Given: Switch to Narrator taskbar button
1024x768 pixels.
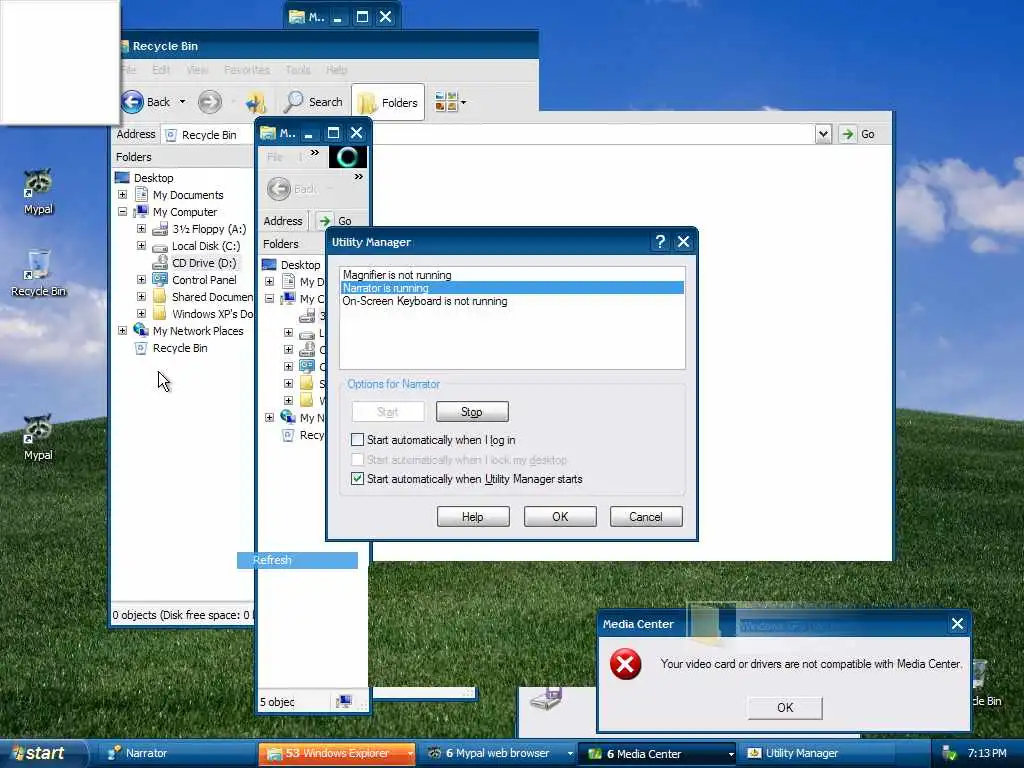Looking at the screenshot, I should 176,754.
